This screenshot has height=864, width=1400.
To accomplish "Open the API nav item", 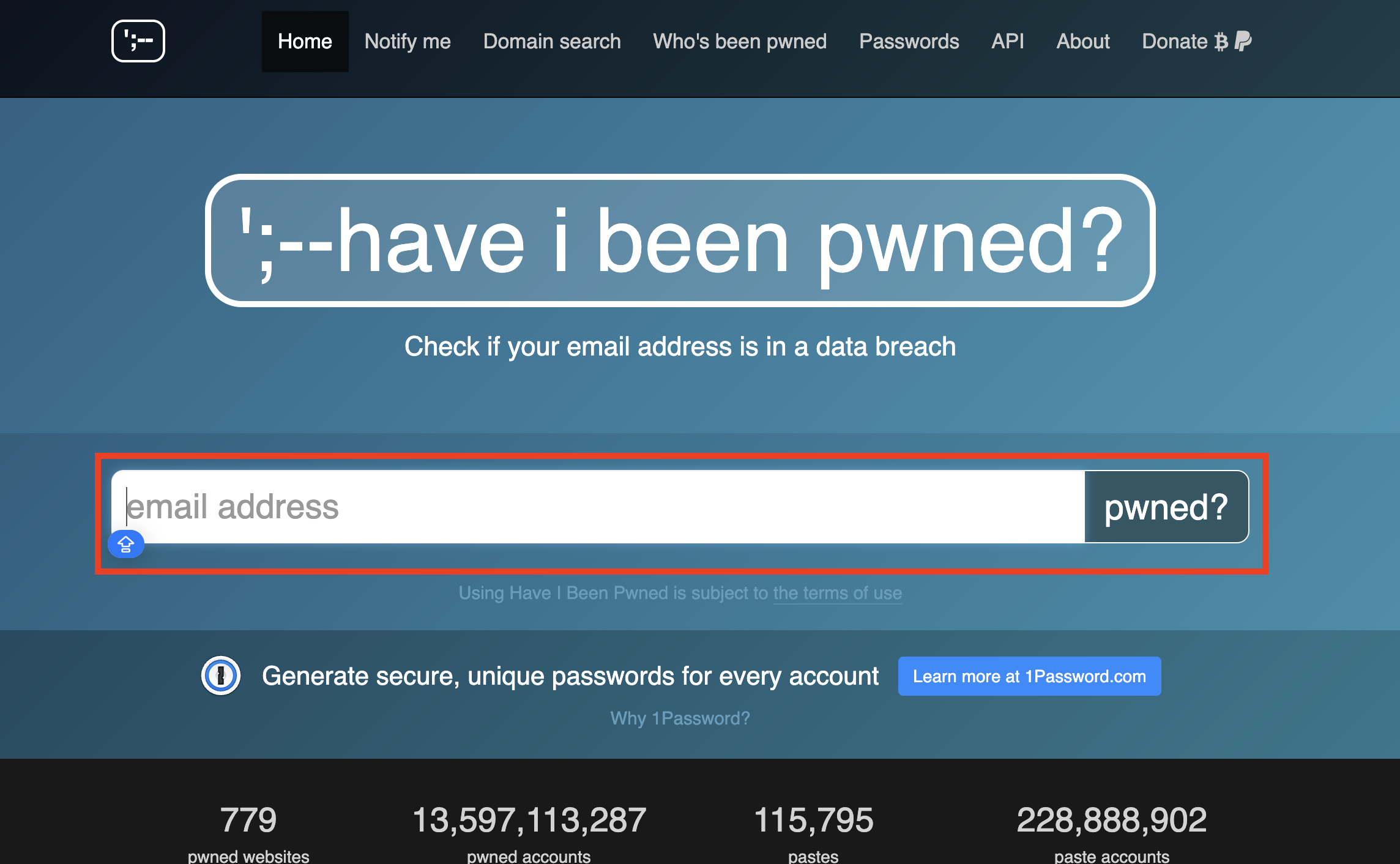I will 1007,41.
